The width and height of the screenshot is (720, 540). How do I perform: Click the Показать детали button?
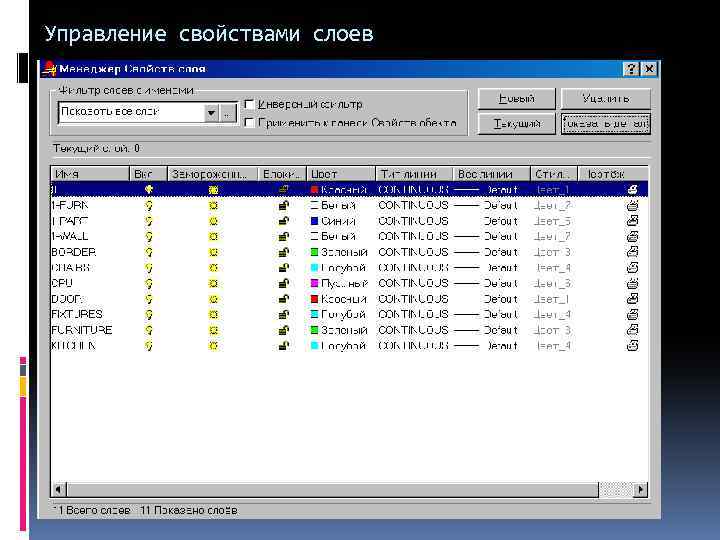tap(606, 124)
